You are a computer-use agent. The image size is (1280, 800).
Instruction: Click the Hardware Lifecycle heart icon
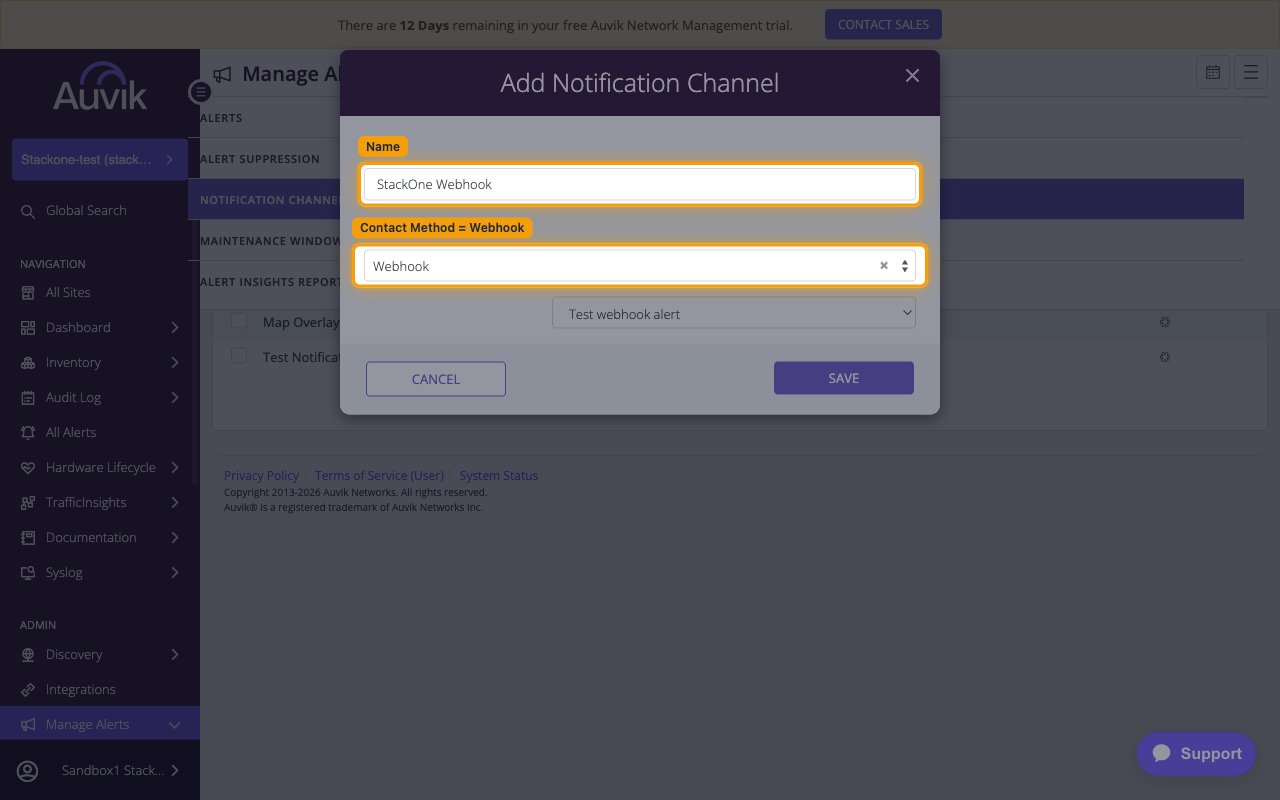pos(28,468)
